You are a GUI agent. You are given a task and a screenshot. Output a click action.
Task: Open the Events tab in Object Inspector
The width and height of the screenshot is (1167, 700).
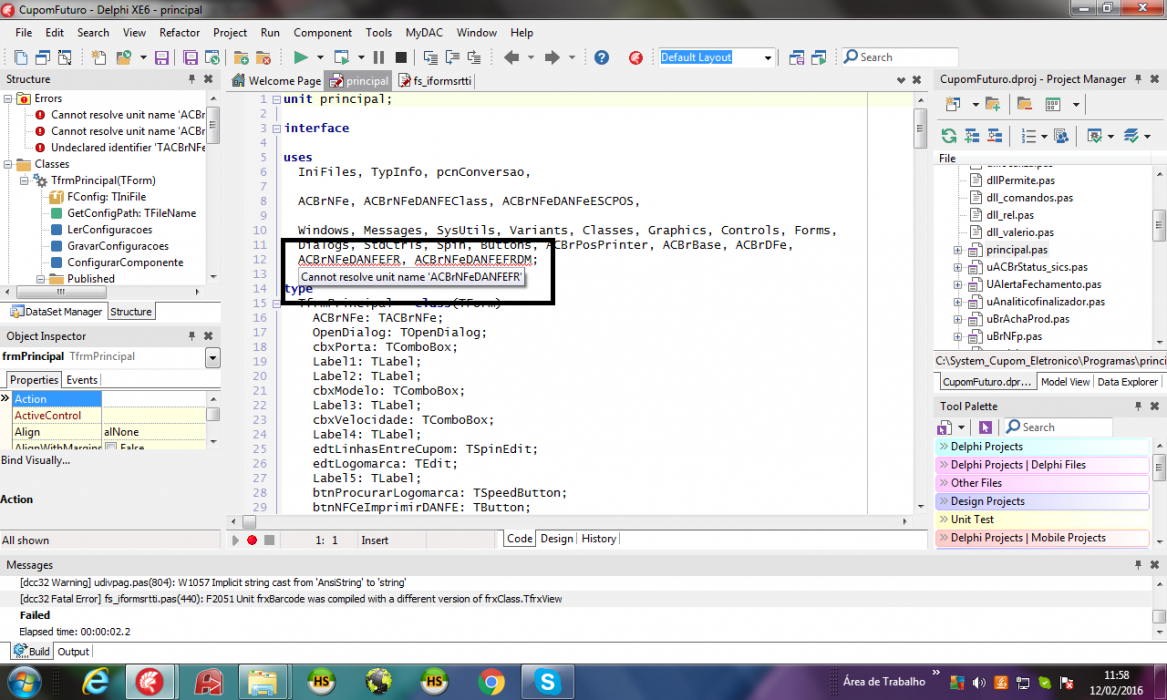click(x=82, y=379)
